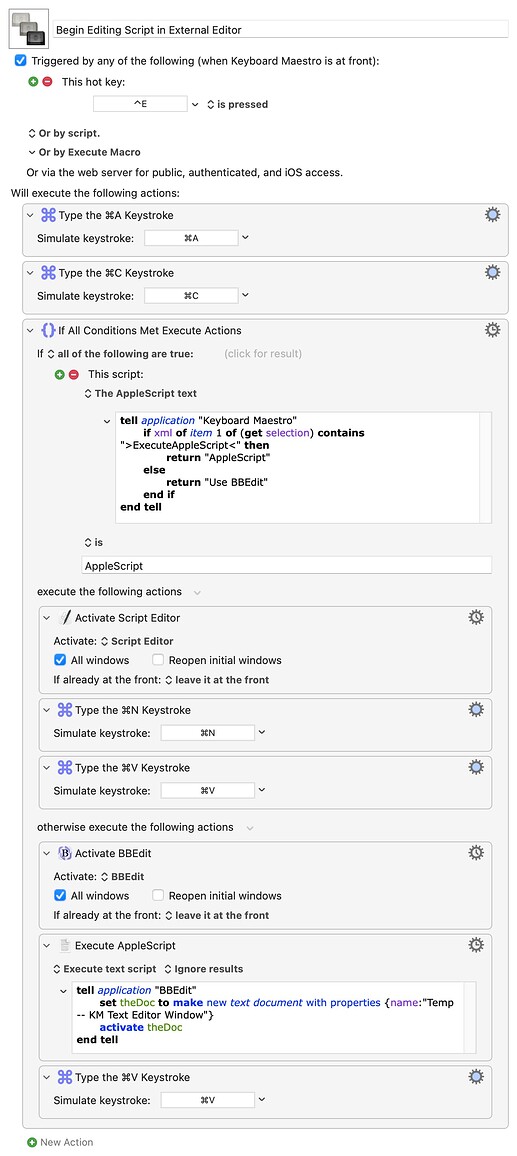This screenshot has height=1156, width=517.
Task: Open 'execute the following actions' chevron menu
Action: pyautogui.click(x=197, y=592)
